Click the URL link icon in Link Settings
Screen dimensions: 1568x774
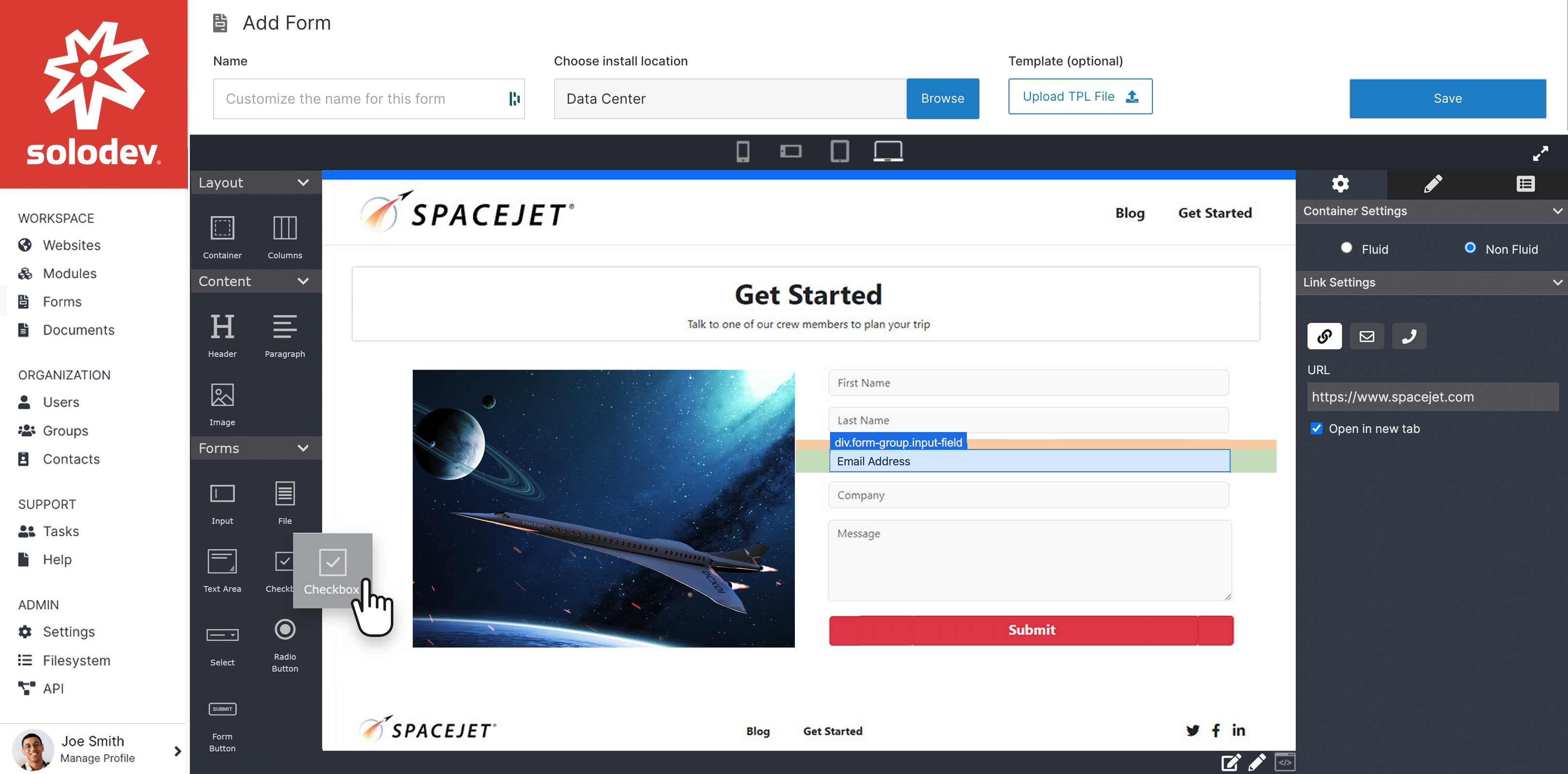1324,336
